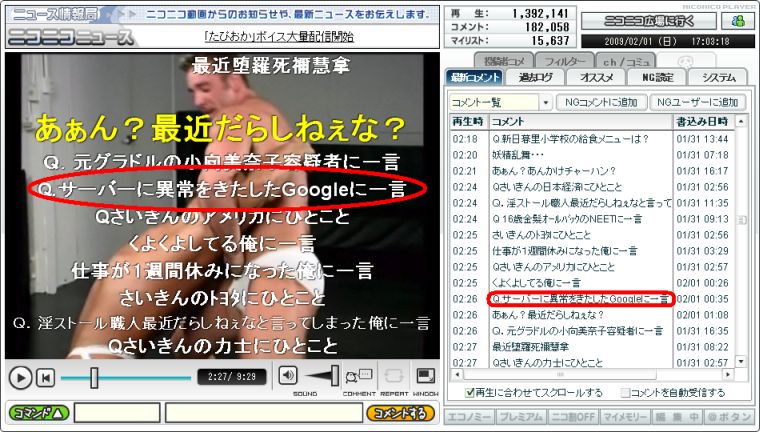Click the Nico Nico News logo

[71, 37]
